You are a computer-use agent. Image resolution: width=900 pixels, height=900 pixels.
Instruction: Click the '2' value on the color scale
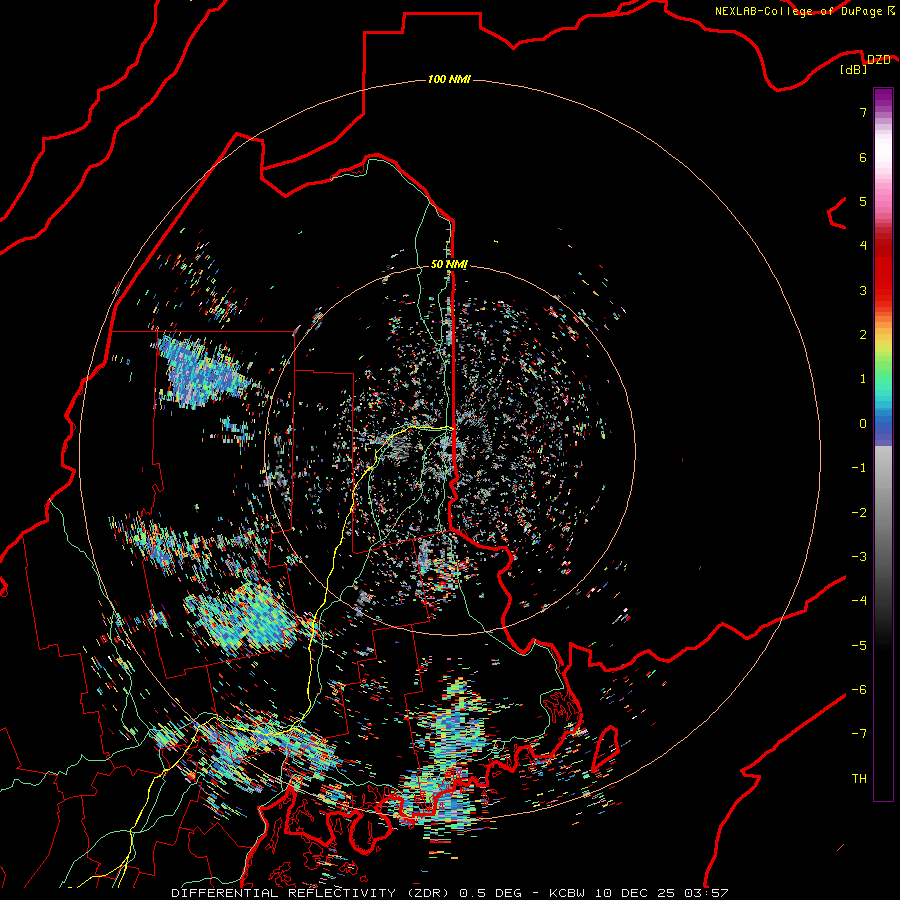tap(863, 335)
